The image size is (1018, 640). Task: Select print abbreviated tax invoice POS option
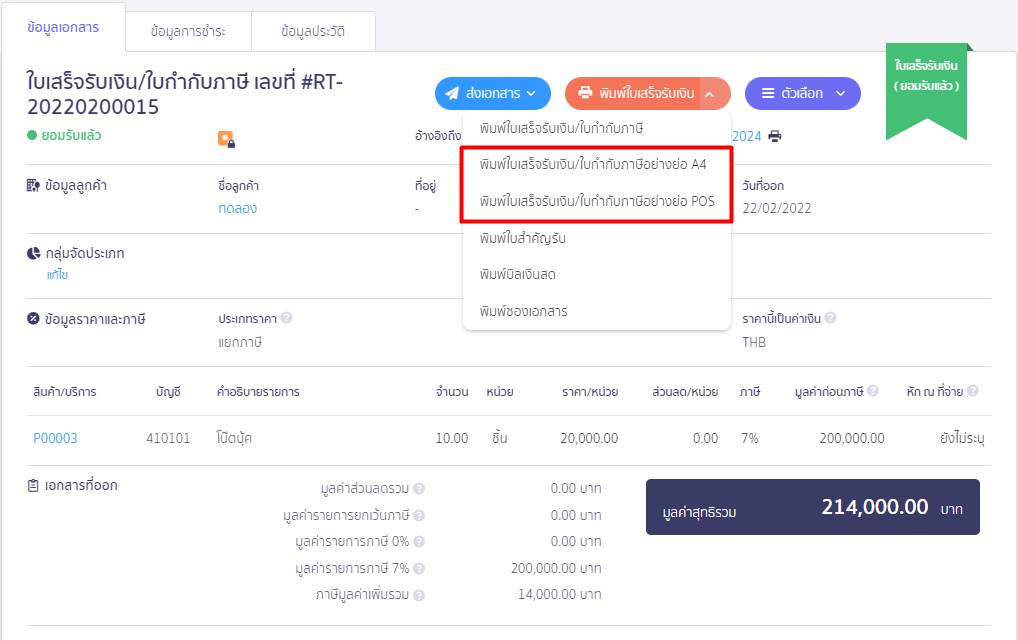point(597,201)
